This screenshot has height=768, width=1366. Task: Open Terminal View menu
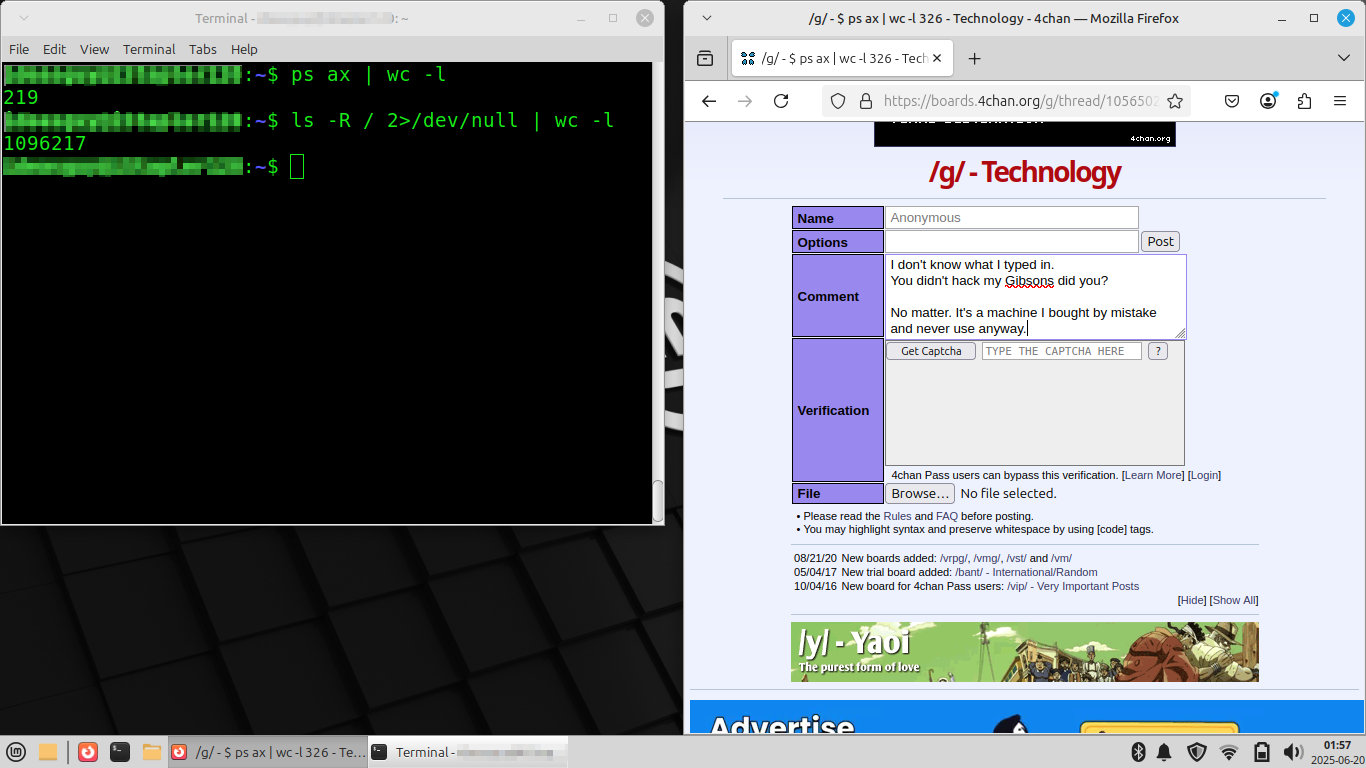click(94, 49)
